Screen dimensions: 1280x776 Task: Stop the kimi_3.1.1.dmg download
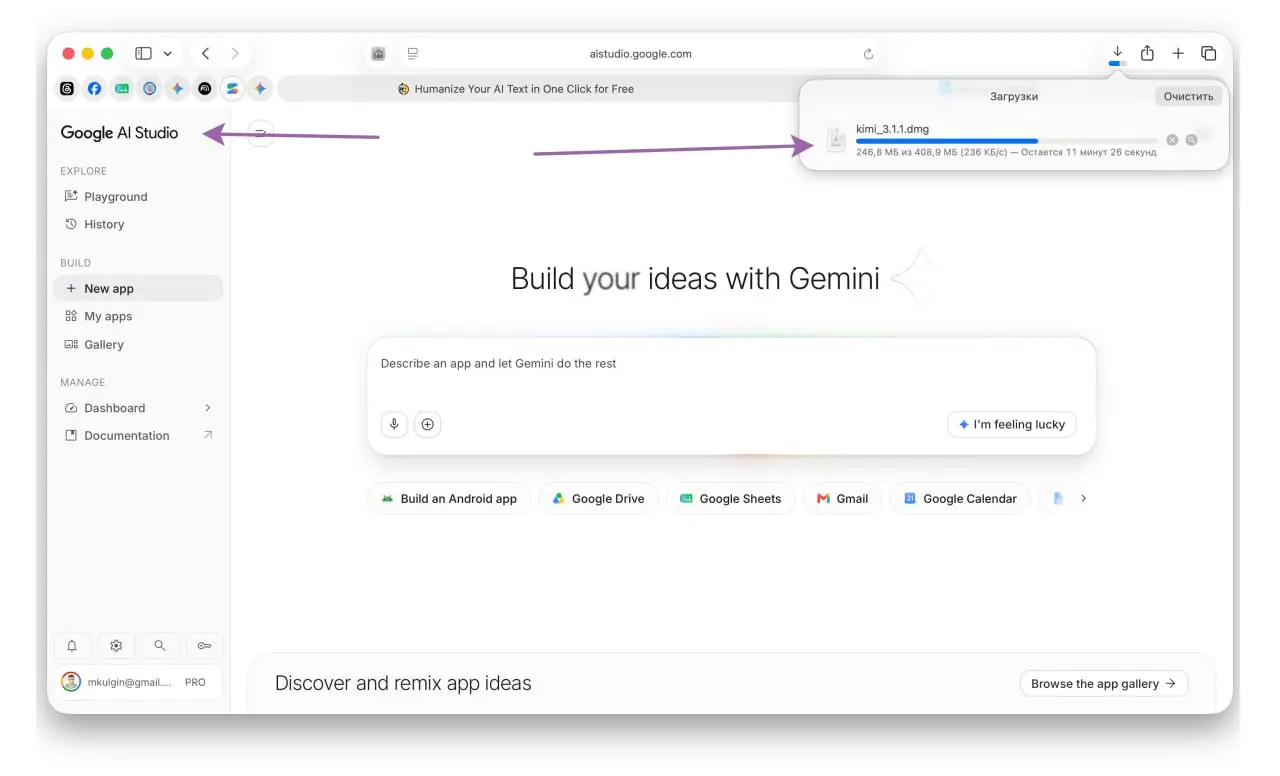pyautogui.click(x=1172, y=140)
